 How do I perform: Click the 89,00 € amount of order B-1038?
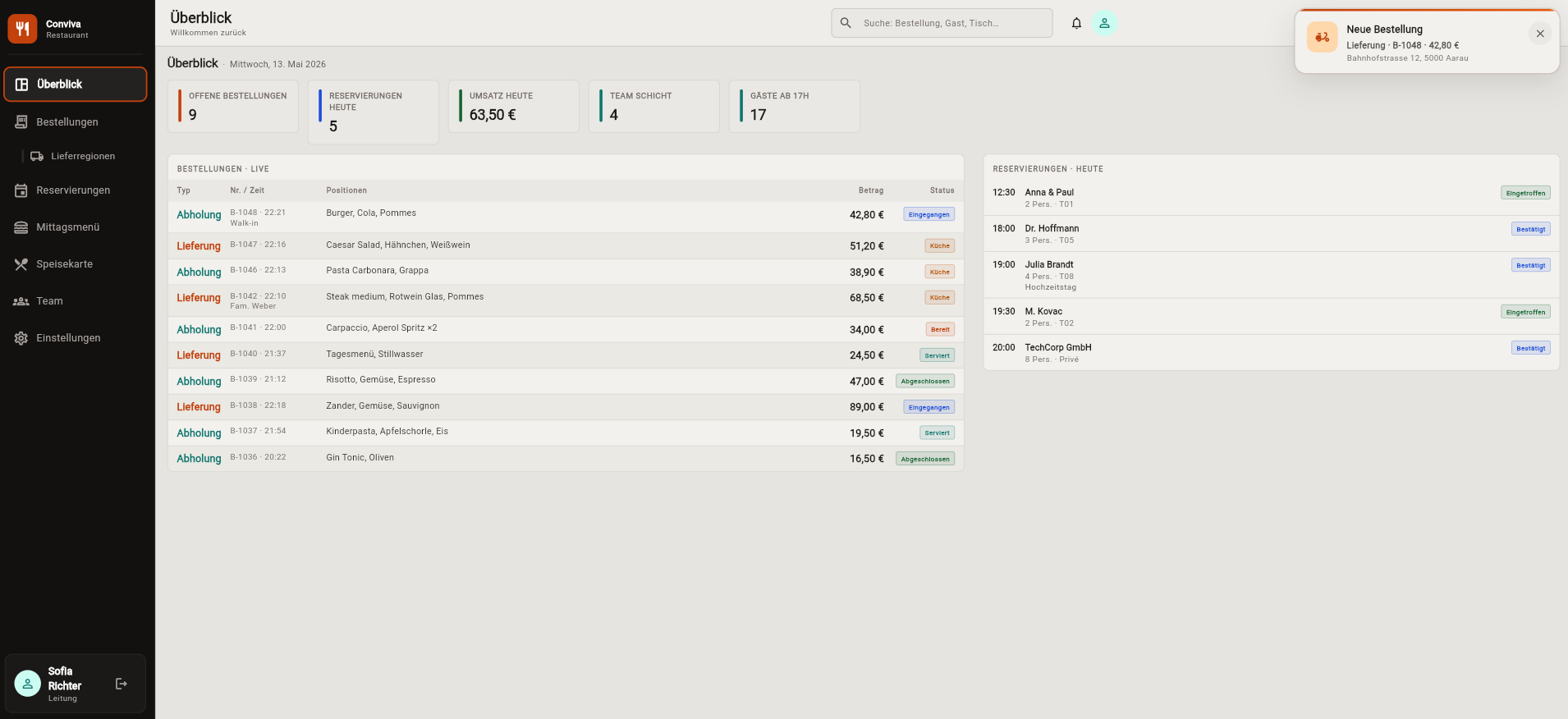tap(867, 407)
